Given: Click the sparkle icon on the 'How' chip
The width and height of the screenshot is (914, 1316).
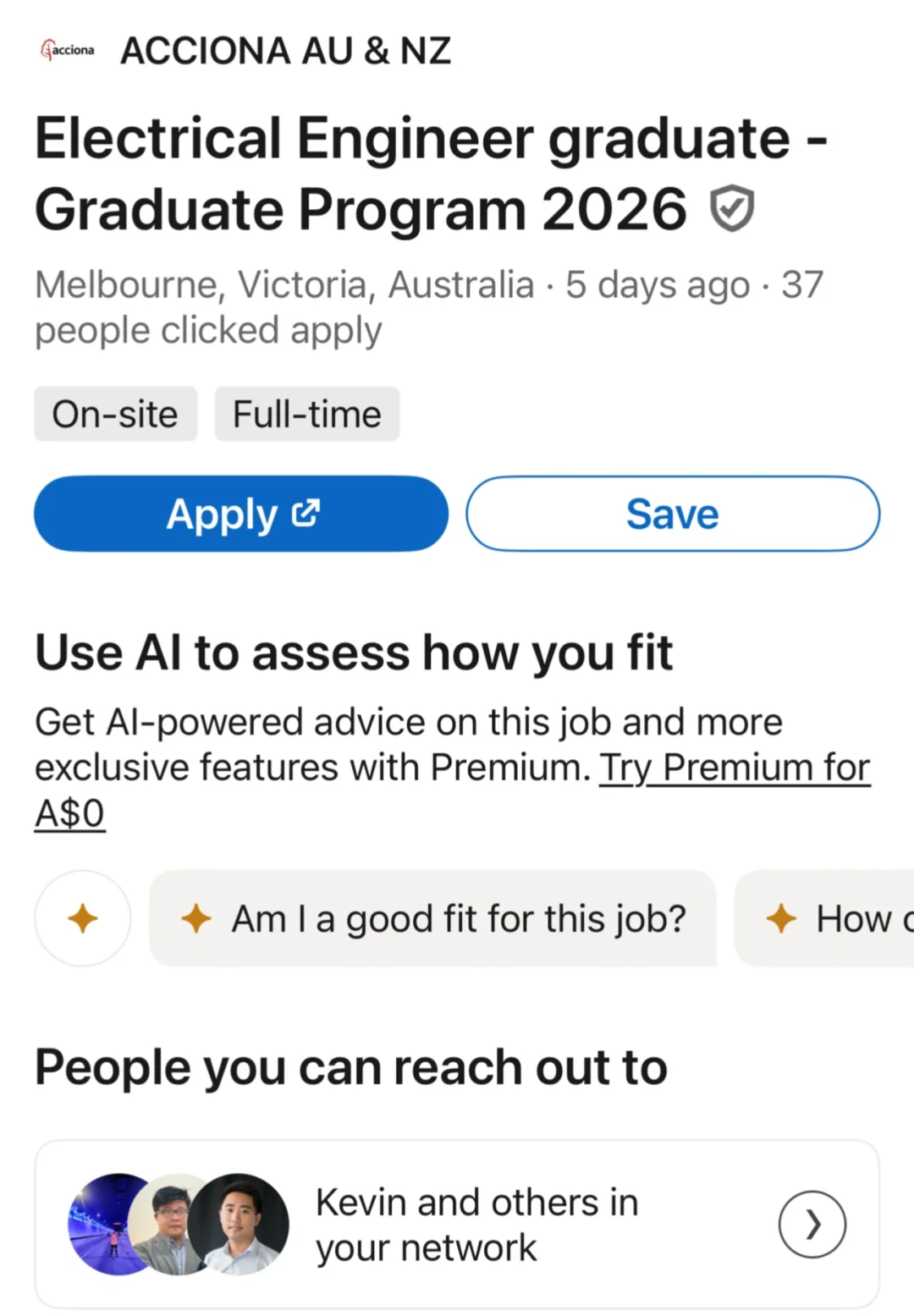Looking at the screenshot, I should coord(781,918).
